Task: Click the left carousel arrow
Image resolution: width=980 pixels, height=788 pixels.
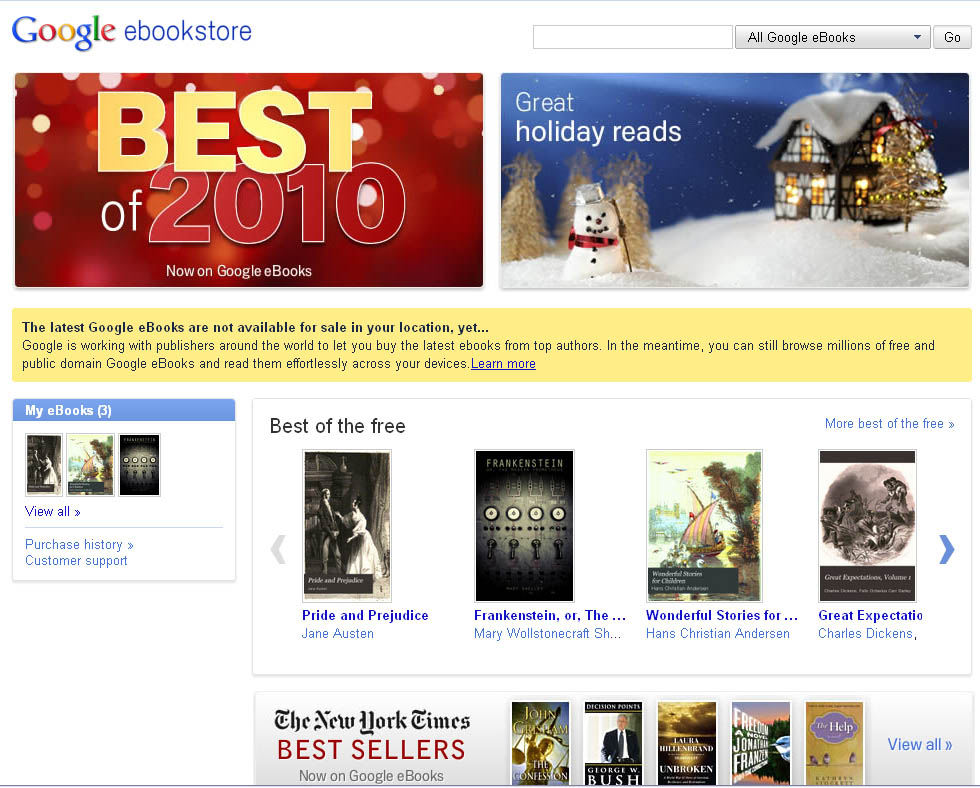Action: click(x=278, y=549)
